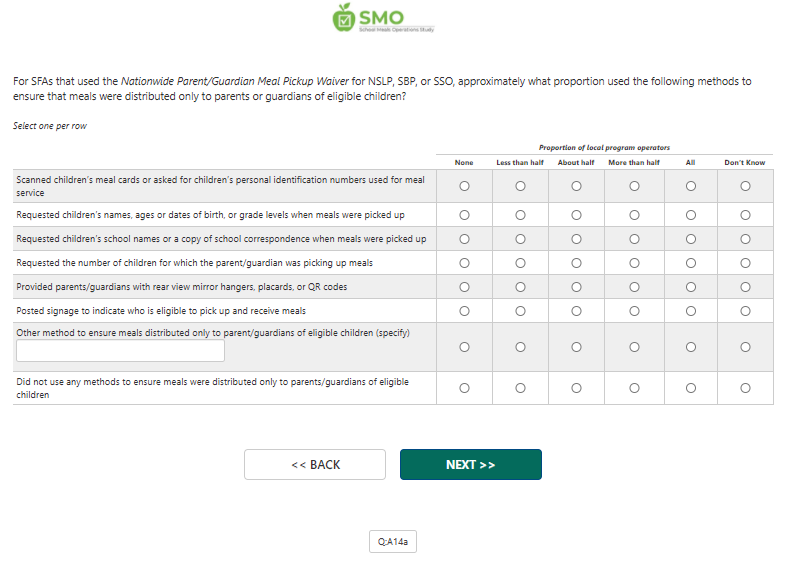Select 'All' for requested children's names row
Image resolution: width=792 pixels, height=566 pixels.
tap(690, 215)
